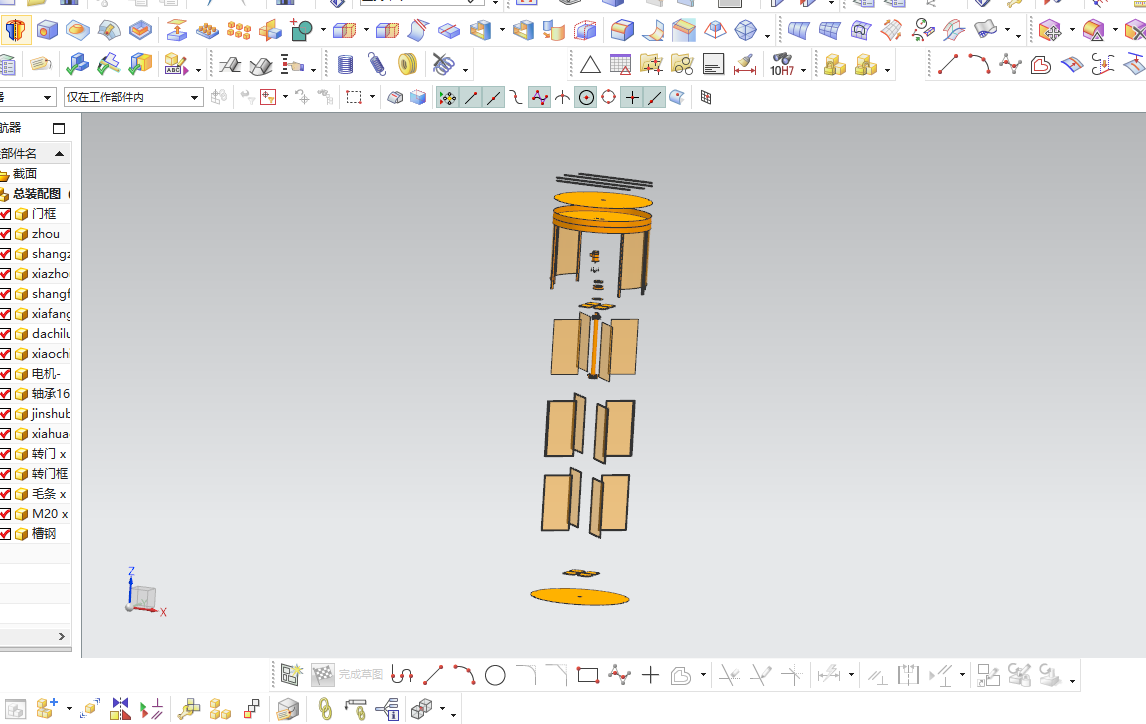Click the crossed-out spring delete icon
This screenshot has height=724, width=1146.
443,65
